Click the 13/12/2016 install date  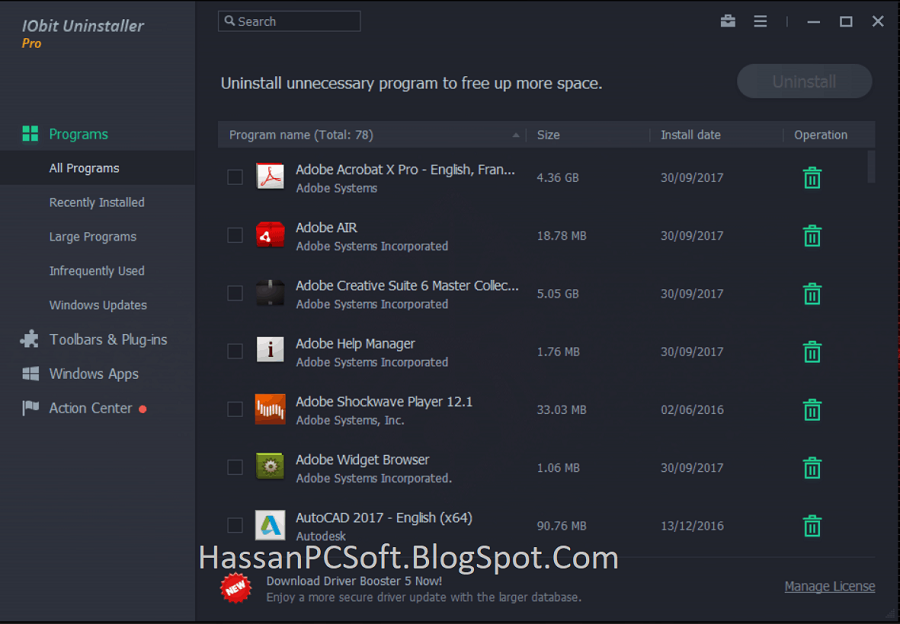point(692,526)
